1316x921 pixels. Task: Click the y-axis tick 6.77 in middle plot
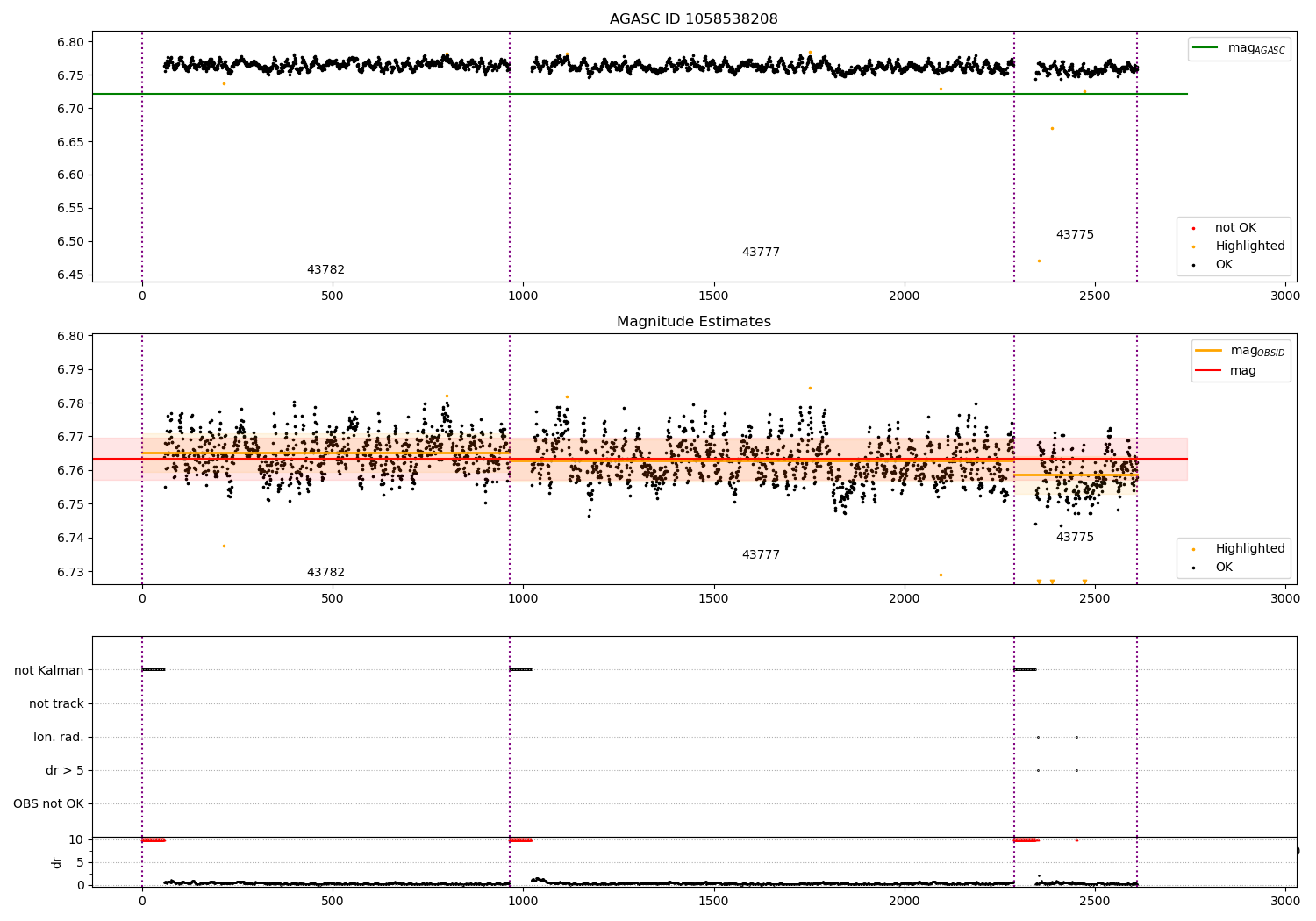click(70, 437)
